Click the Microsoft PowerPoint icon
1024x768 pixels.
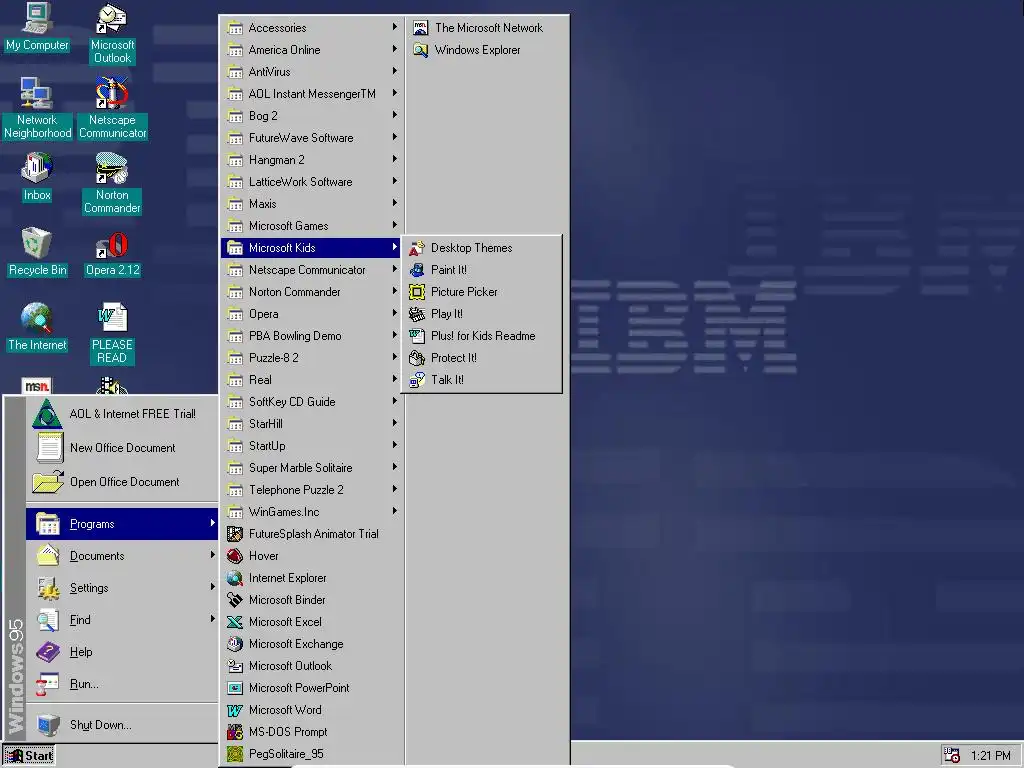(234, 688)
